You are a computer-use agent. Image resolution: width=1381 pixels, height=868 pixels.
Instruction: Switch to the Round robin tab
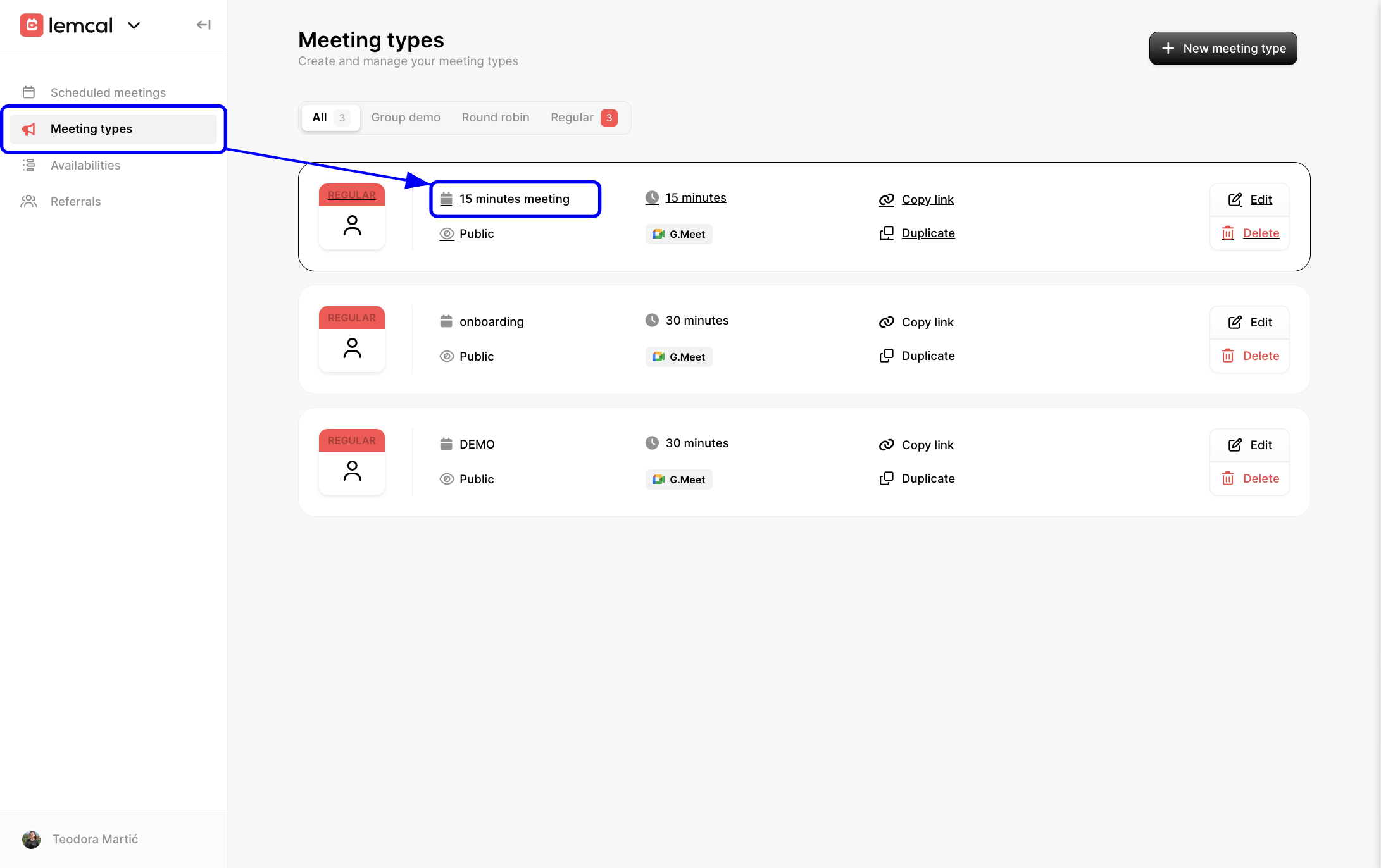pos(495,117)
